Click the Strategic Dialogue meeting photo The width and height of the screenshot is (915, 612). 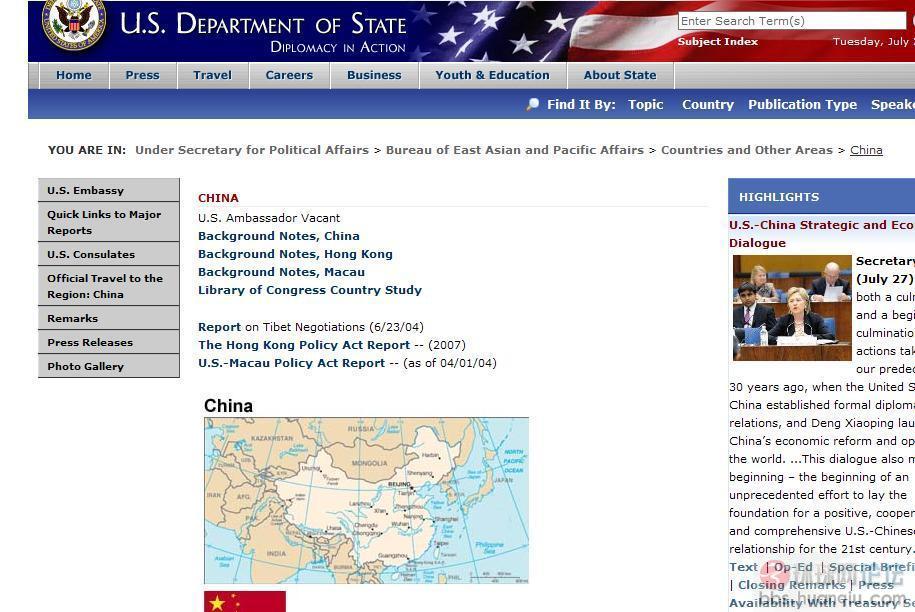792,307
